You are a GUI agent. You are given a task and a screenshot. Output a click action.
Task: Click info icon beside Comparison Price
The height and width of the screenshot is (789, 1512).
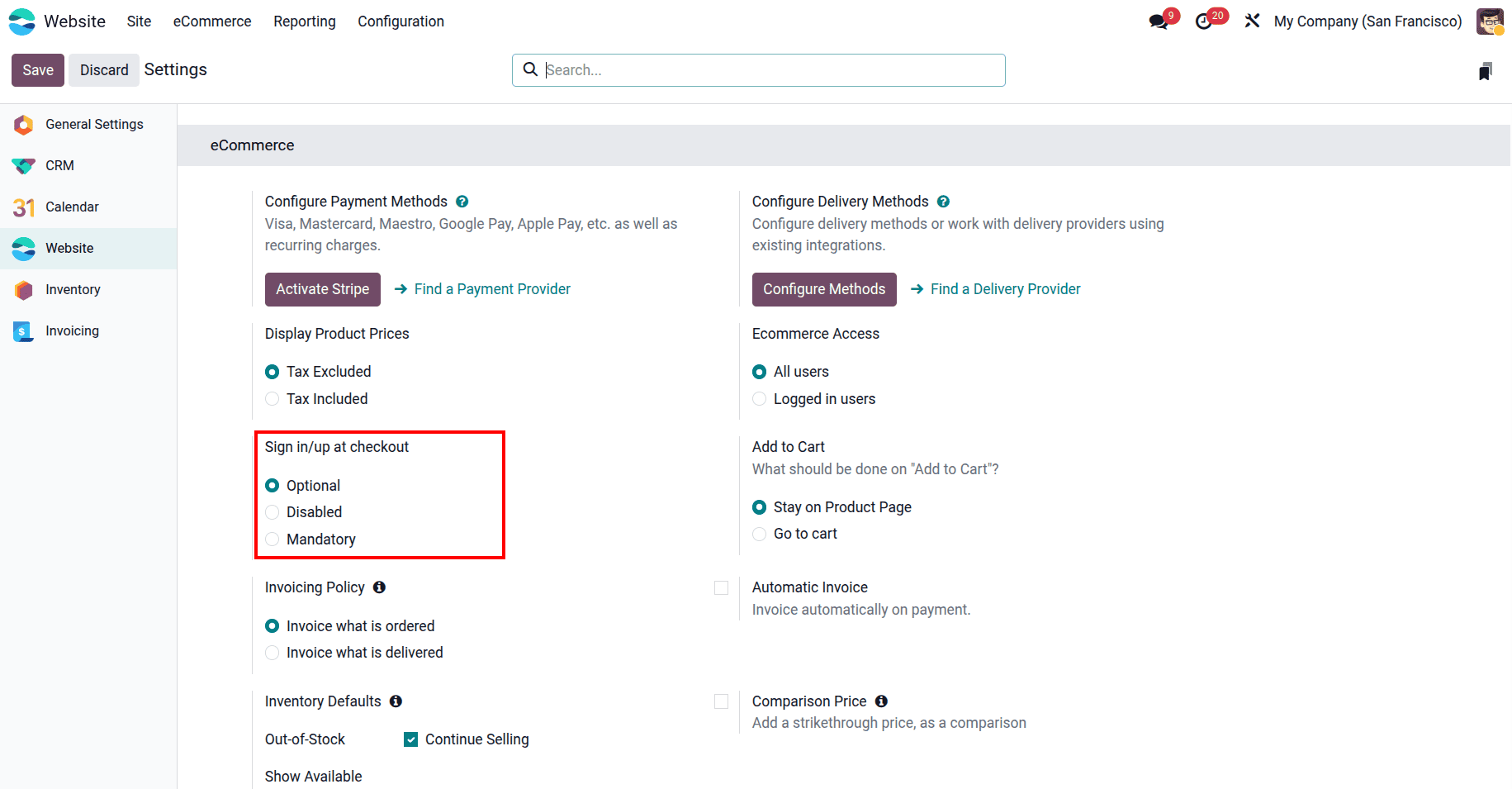pos(881,701)
